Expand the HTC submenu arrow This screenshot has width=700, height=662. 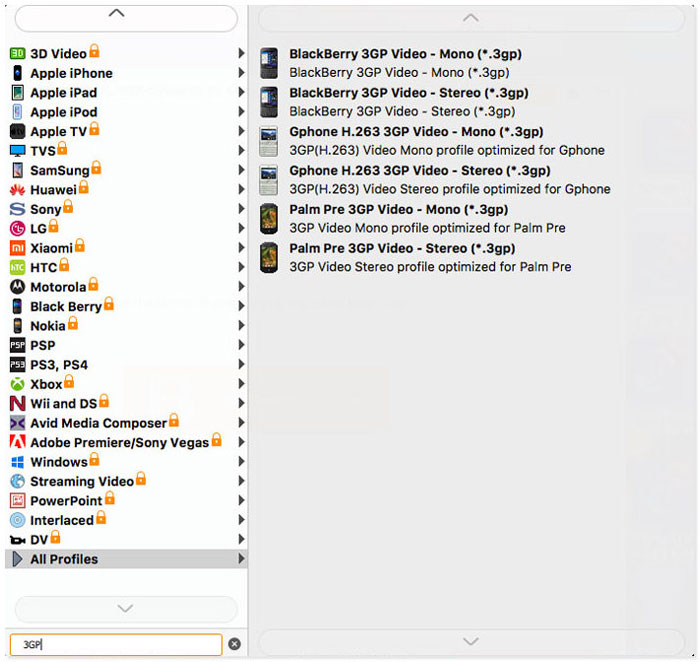click(x=242, y=267)
